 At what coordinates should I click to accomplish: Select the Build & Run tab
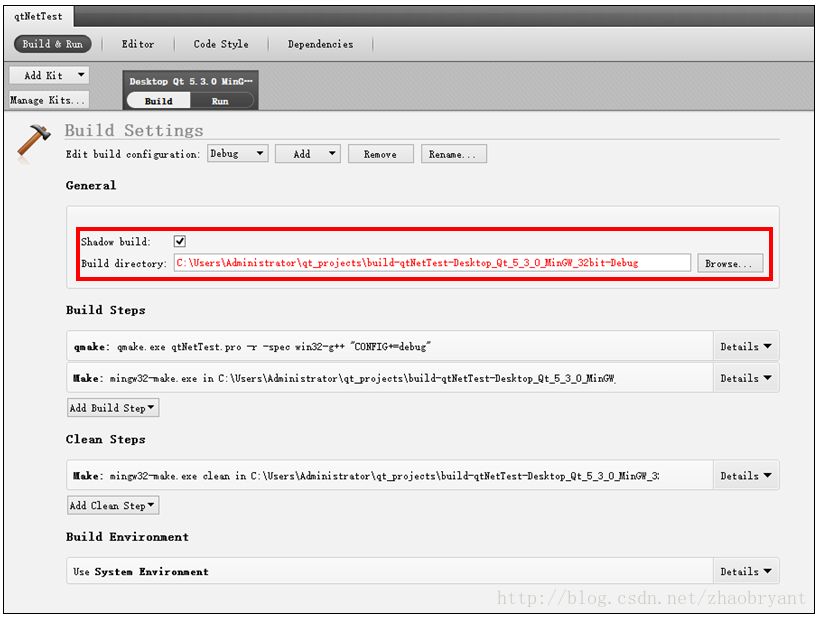(x=52, y=44)
